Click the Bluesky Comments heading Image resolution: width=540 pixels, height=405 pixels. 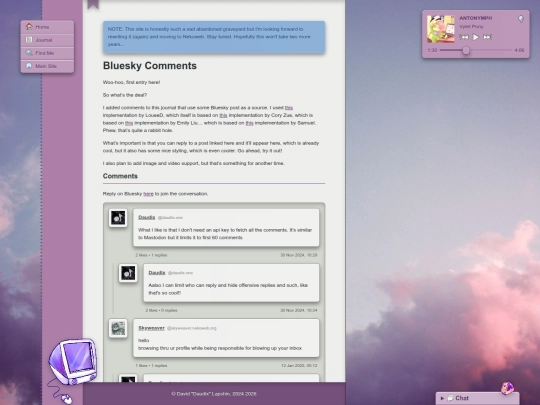coord(150,66)
